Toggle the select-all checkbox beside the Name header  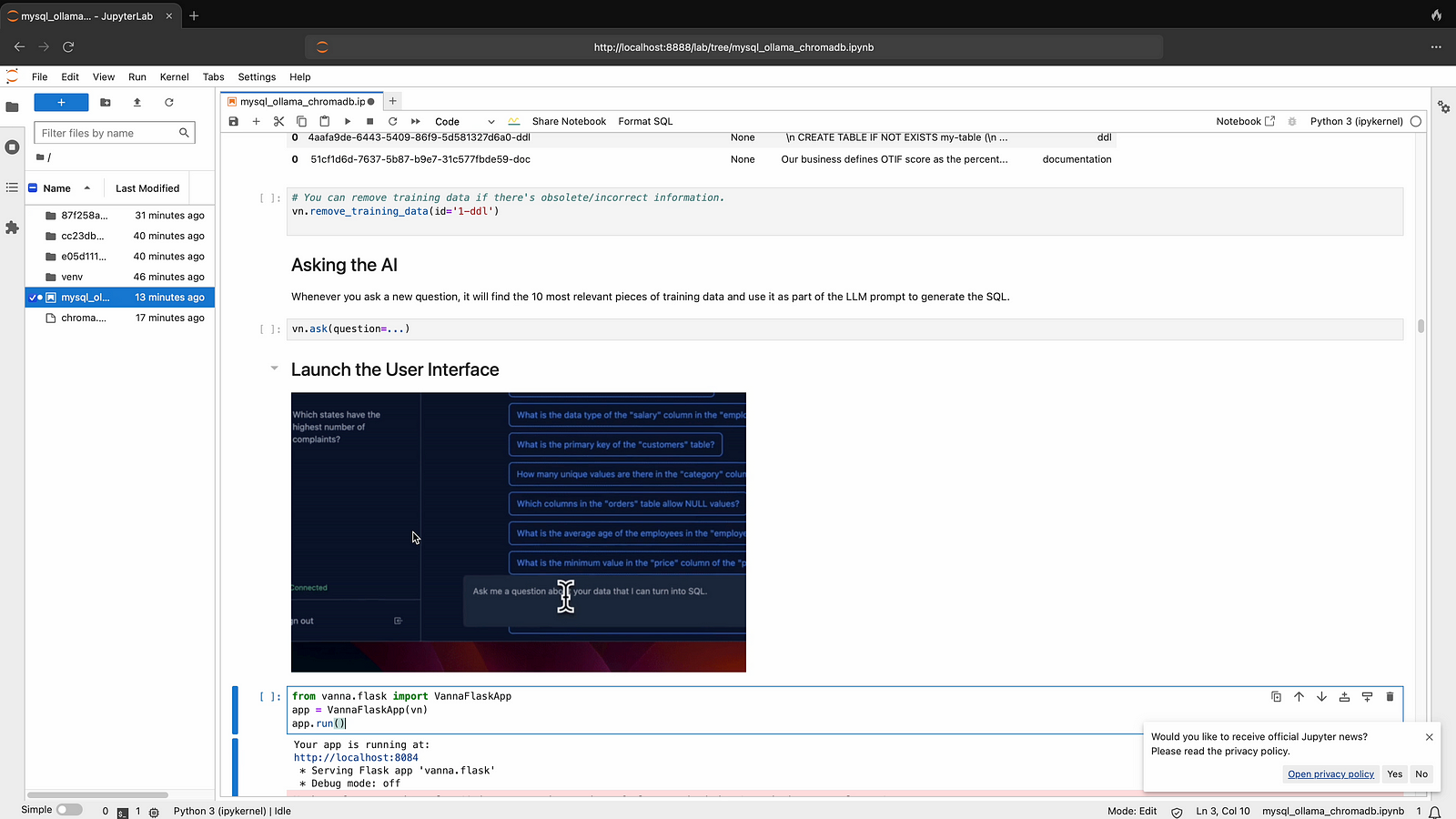click(33, 188)
